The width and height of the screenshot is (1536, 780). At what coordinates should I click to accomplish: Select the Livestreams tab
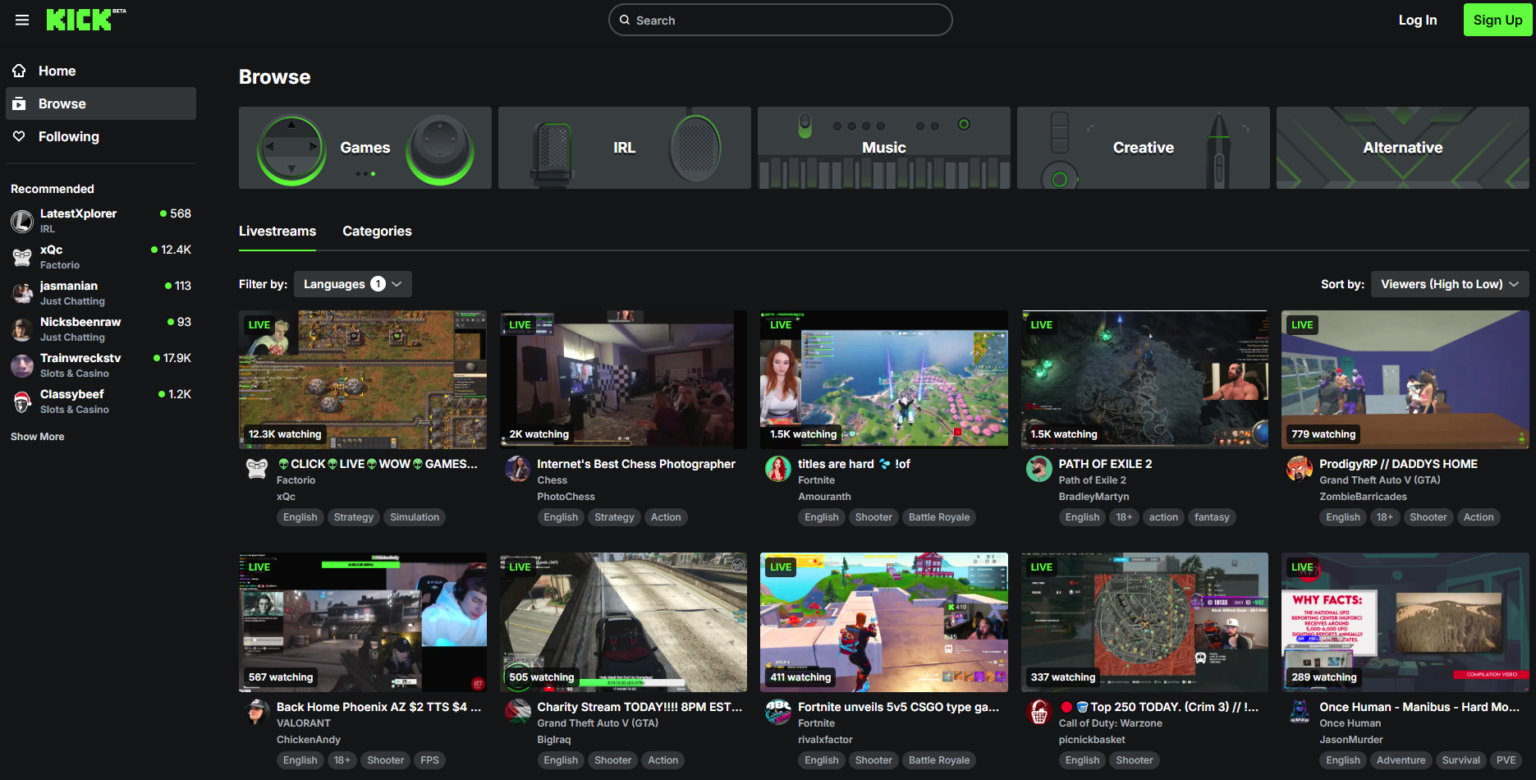[x=277, y=231]
